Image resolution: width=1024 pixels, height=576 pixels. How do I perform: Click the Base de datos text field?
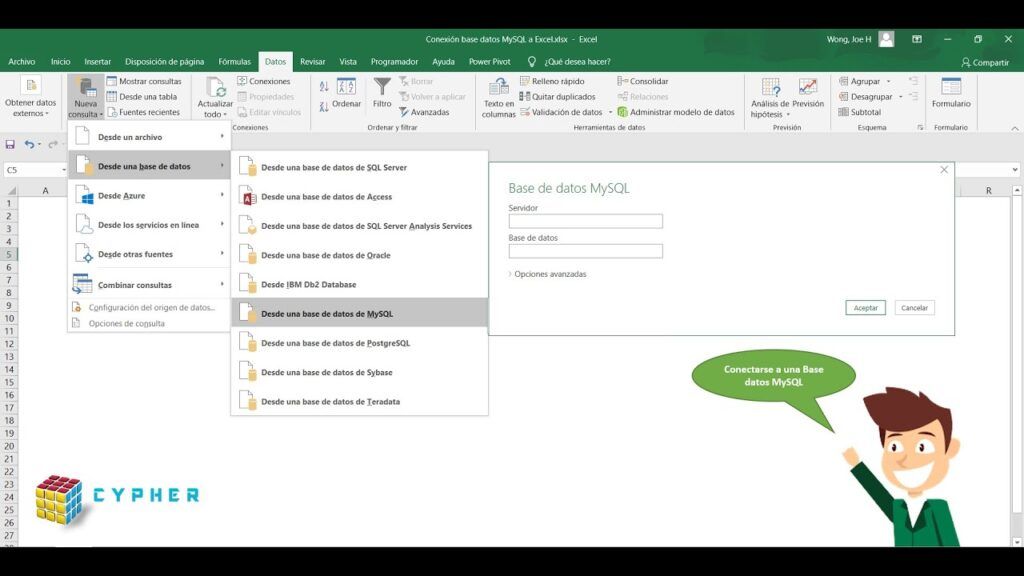click(x=586, y=251)
